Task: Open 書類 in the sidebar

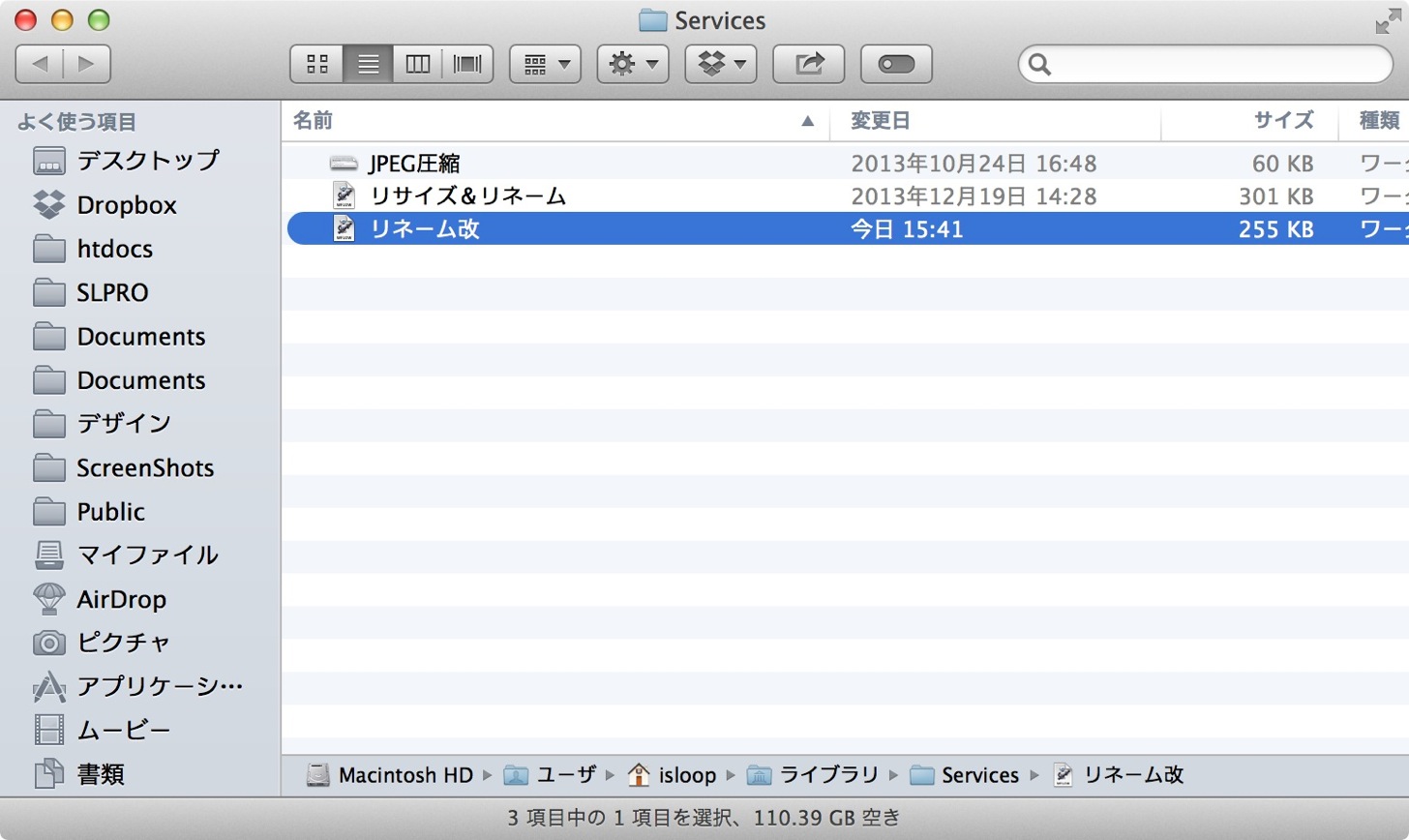Action: click(79, 774)
